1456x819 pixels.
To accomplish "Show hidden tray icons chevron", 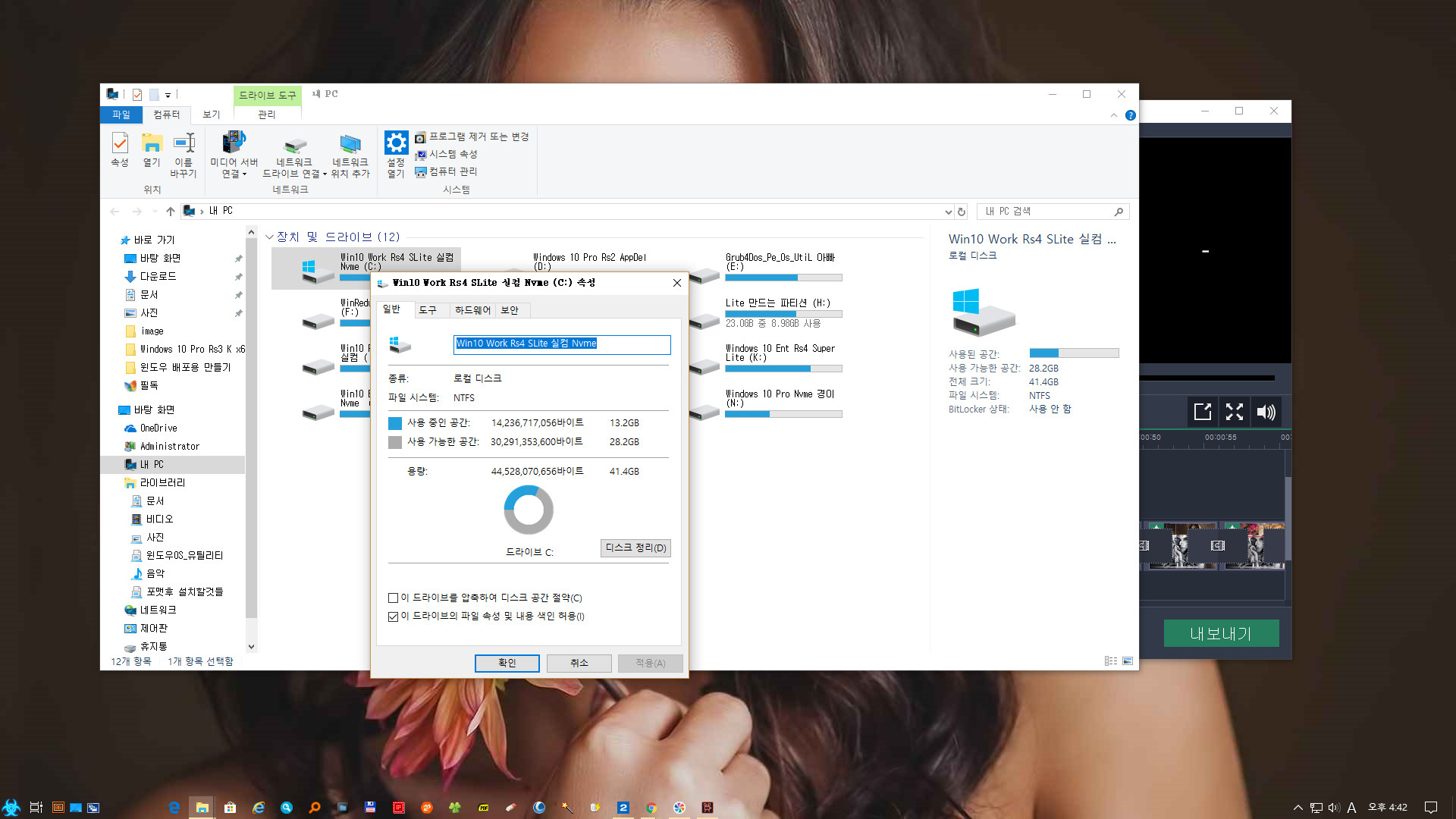I will click(x=1298, y=808).
